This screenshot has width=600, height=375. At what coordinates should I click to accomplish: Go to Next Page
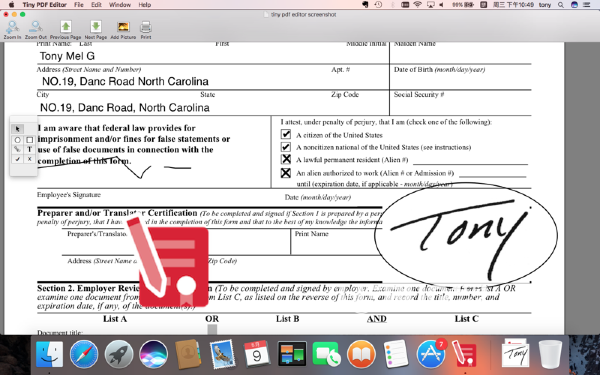point(96,30)
